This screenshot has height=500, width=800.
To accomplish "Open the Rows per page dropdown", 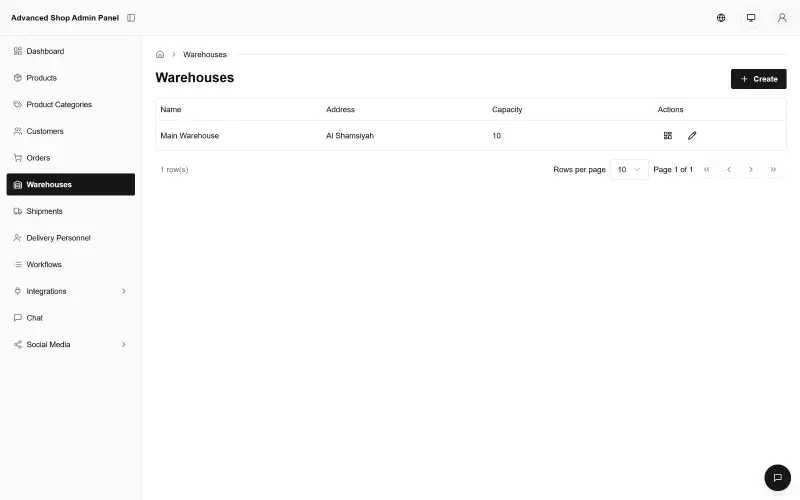I will coord(629,169).
